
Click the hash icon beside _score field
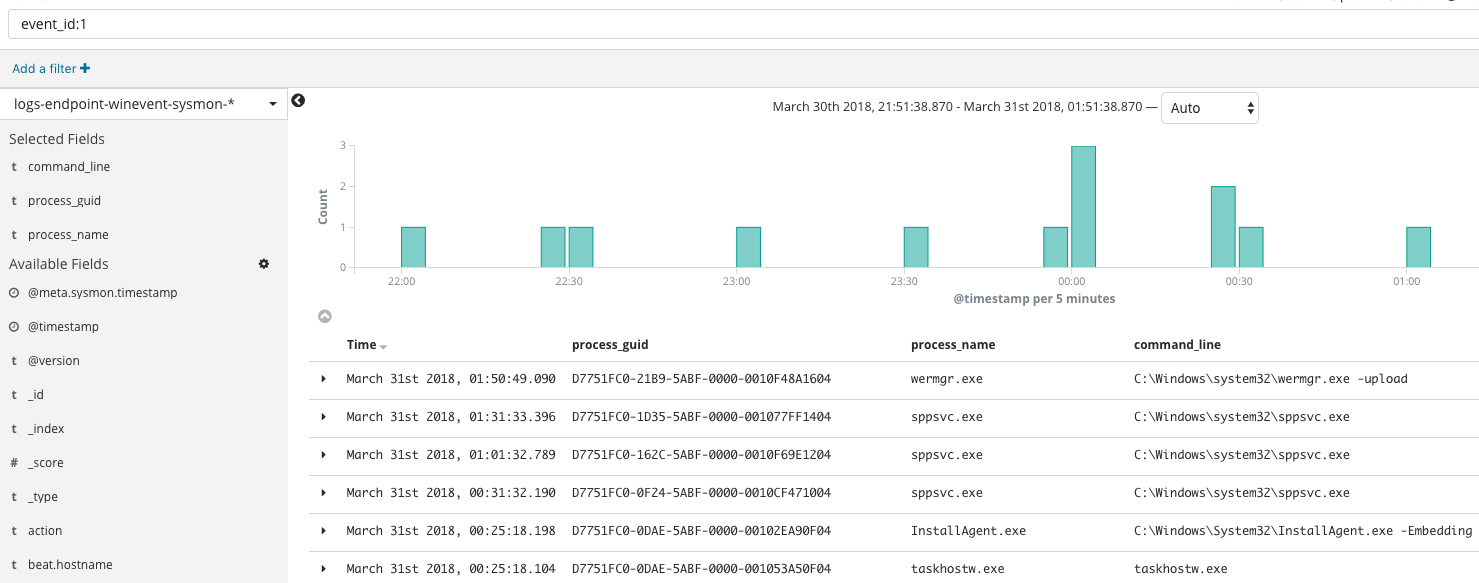tap(14, 463)
